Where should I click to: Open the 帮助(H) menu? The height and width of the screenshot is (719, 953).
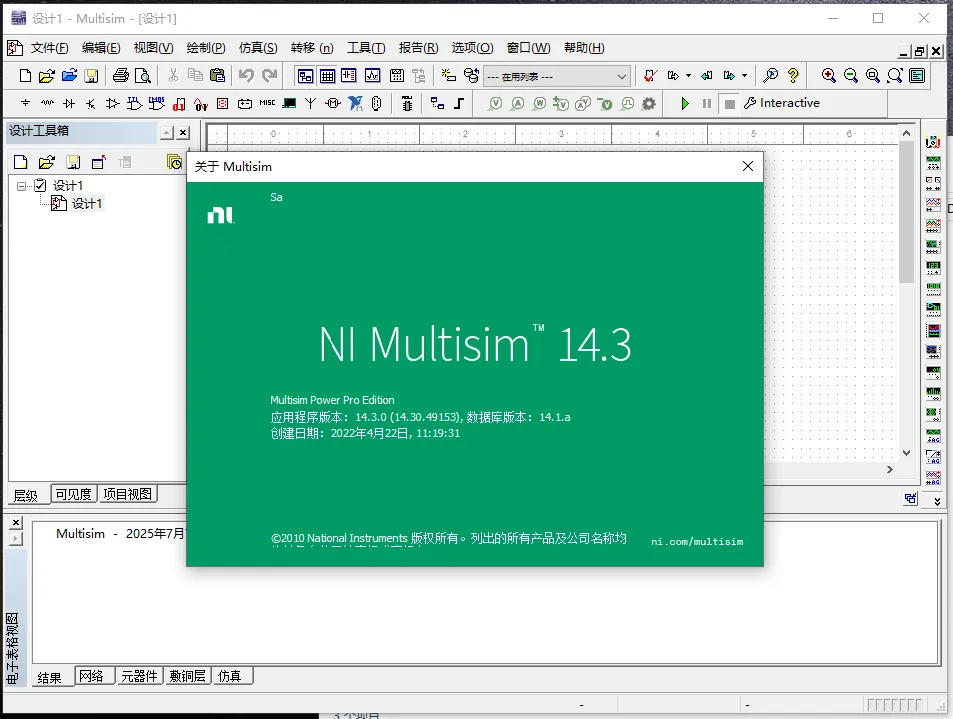[584, 48]
